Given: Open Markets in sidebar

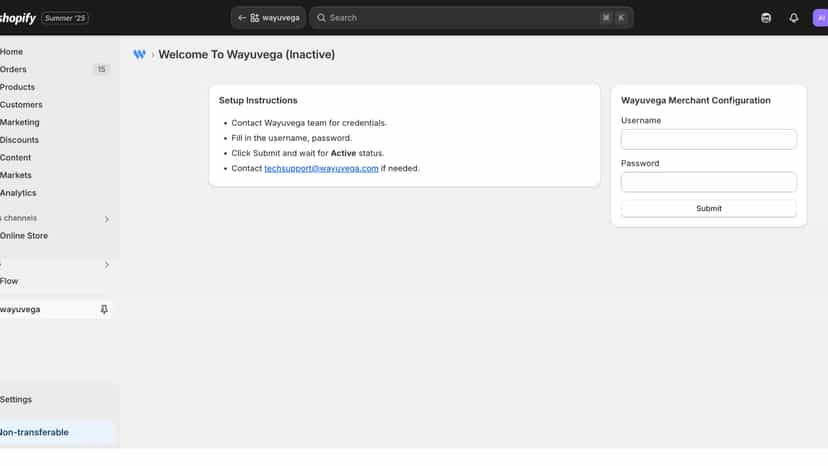Looking at the screenshot, I should 16,175.
